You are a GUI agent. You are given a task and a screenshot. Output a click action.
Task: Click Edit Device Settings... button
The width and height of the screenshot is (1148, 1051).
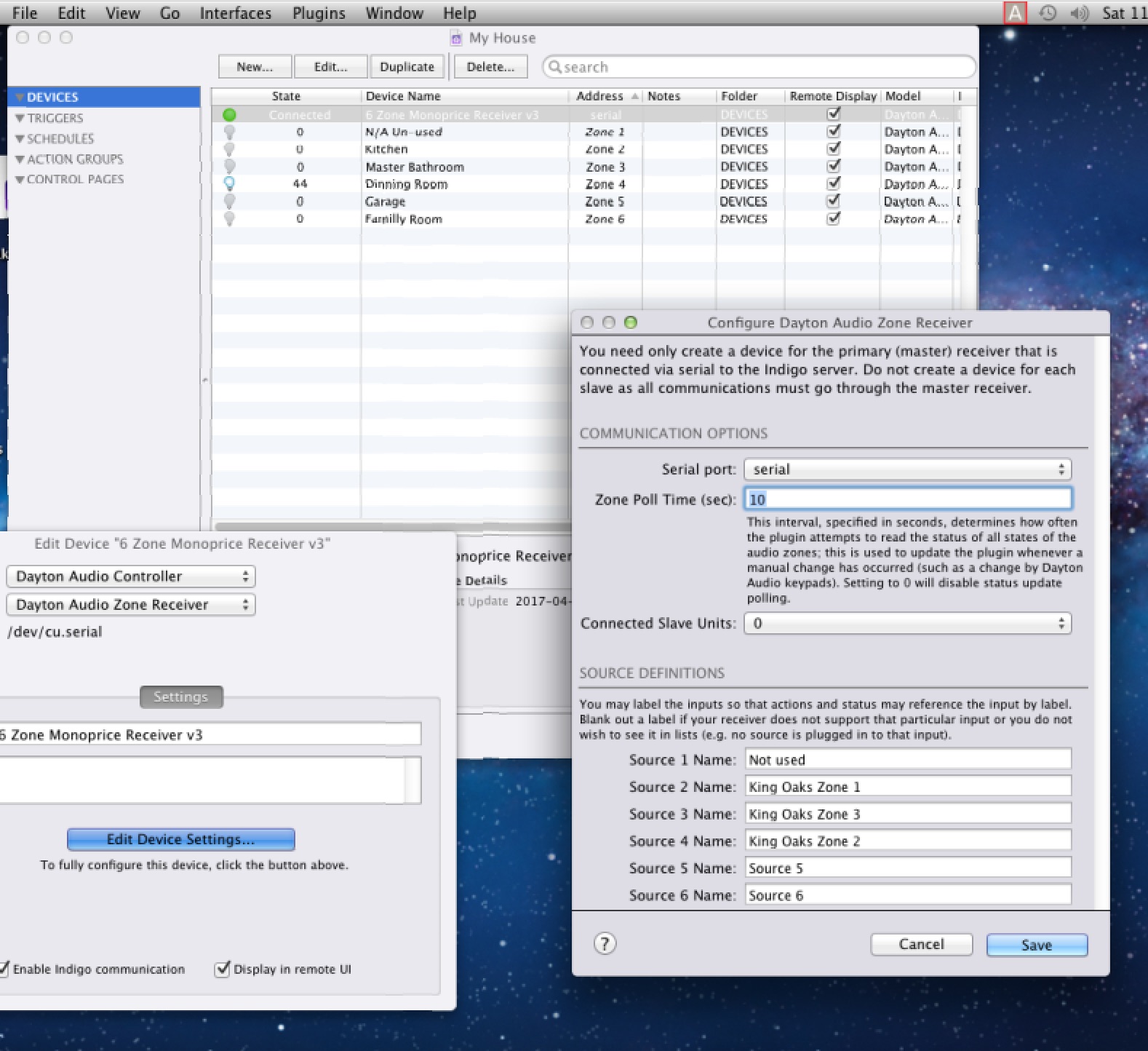pyautogui.click(x=180, y=839)
